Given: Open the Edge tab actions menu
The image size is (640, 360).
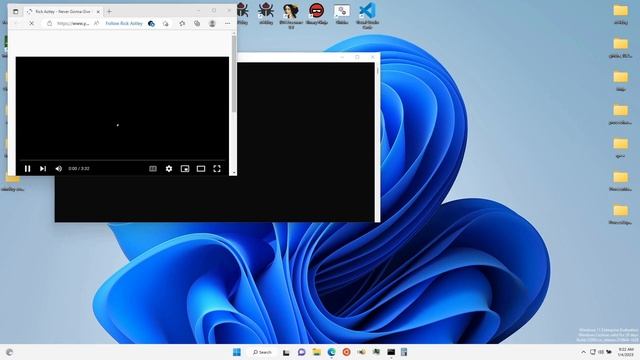Looking at the screenshot, I should (16, 11).
